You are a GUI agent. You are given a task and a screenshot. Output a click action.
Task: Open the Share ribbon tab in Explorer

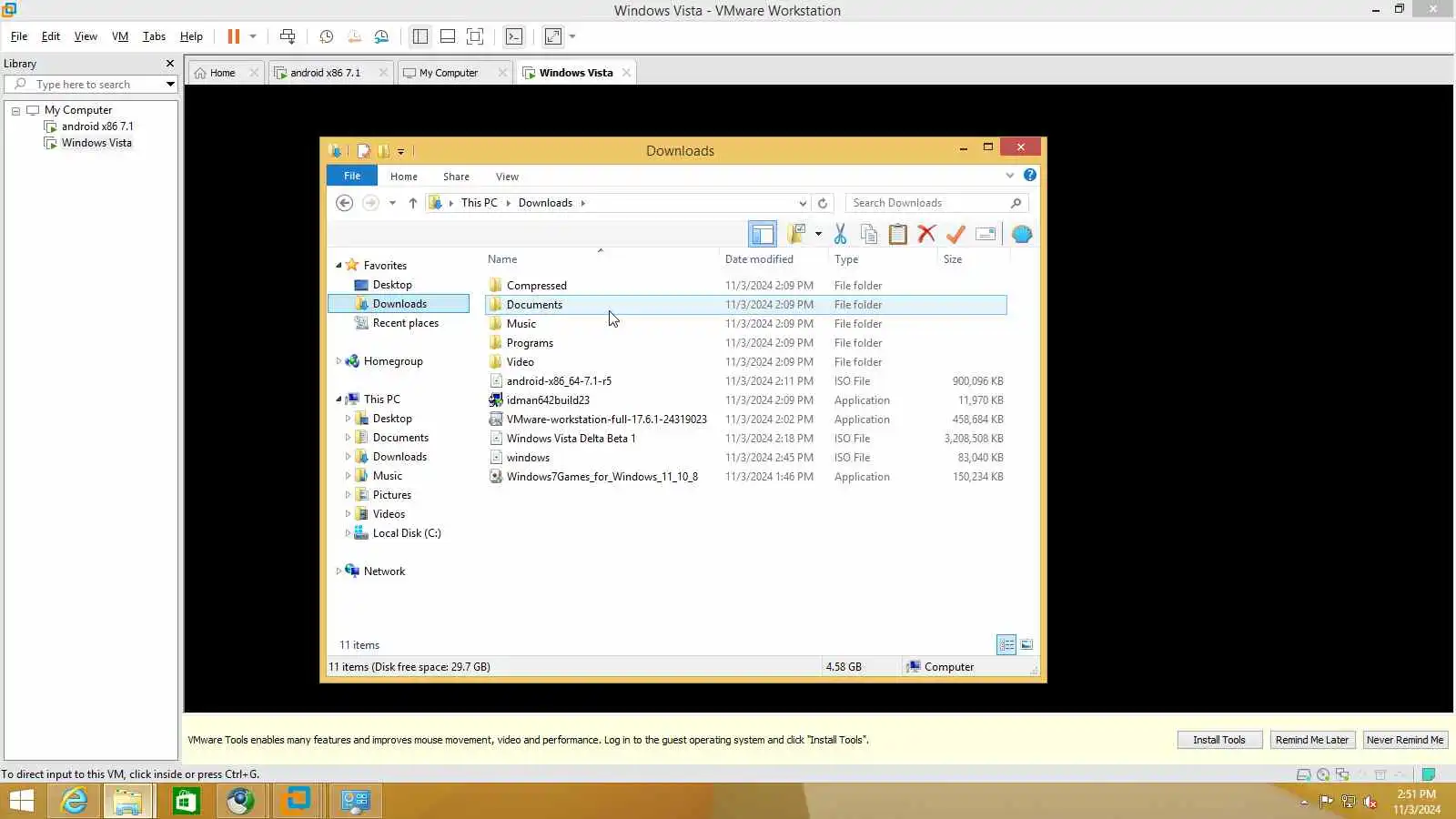[456, 177]
